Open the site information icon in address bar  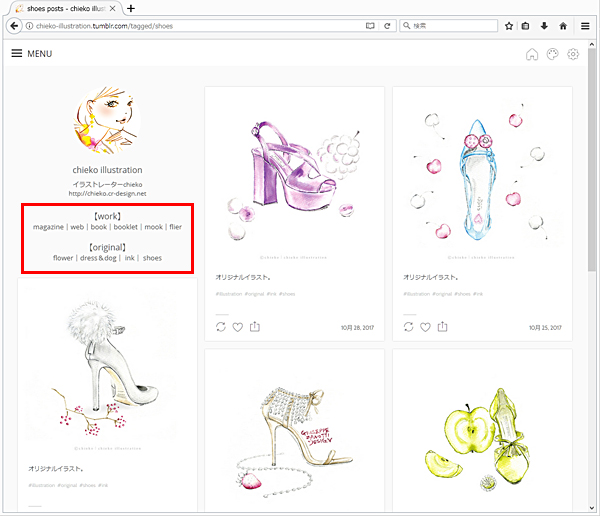(x=29, y=26)
